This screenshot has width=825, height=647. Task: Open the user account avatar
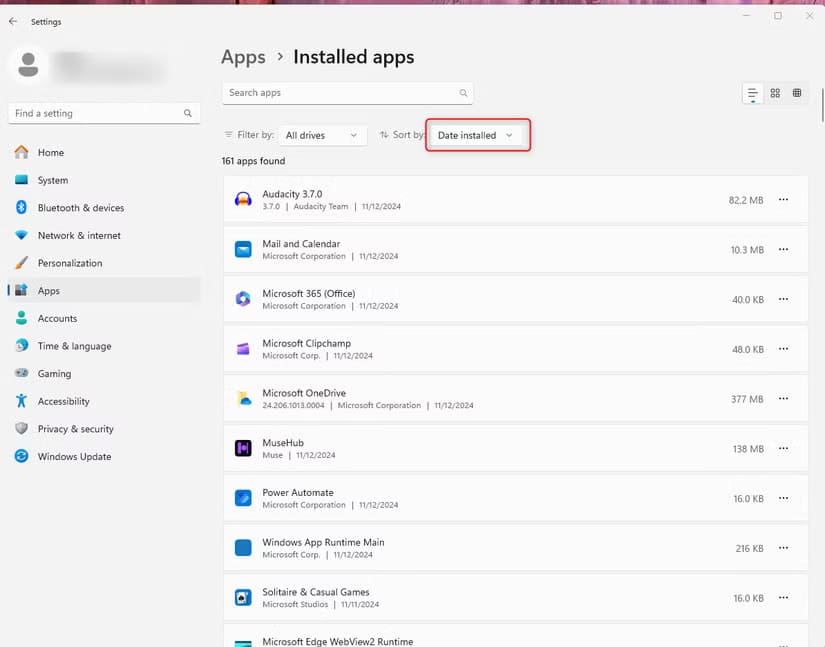(28, 65)
